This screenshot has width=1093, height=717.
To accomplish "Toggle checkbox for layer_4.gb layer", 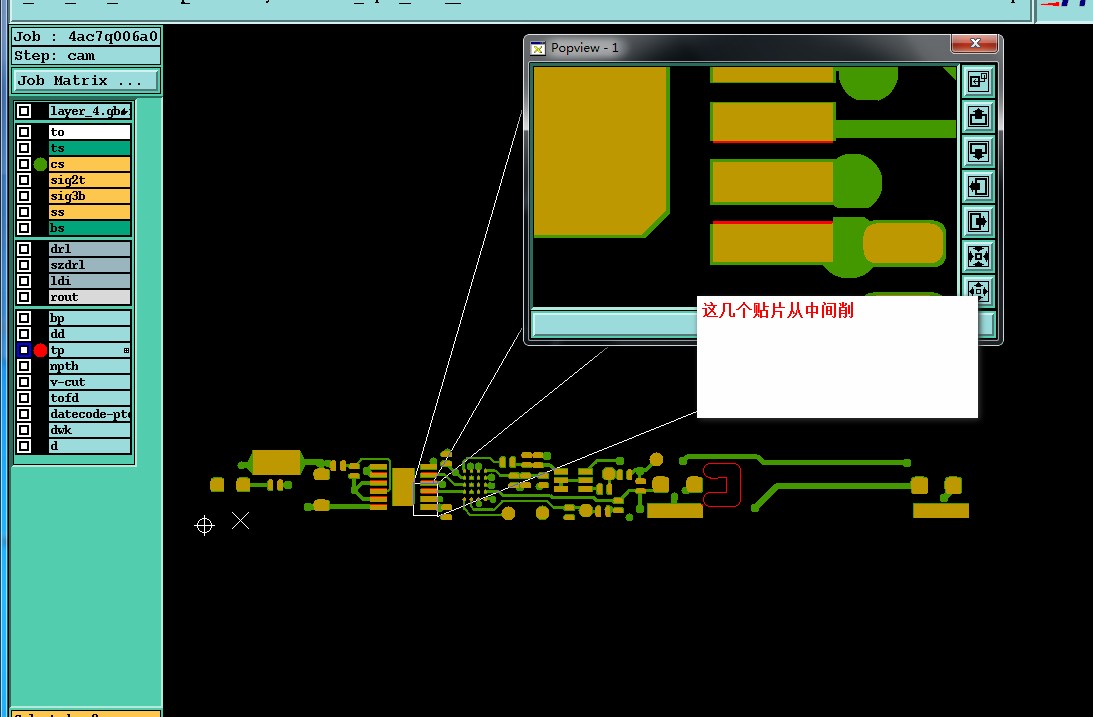I will click(x=24, y=111).
